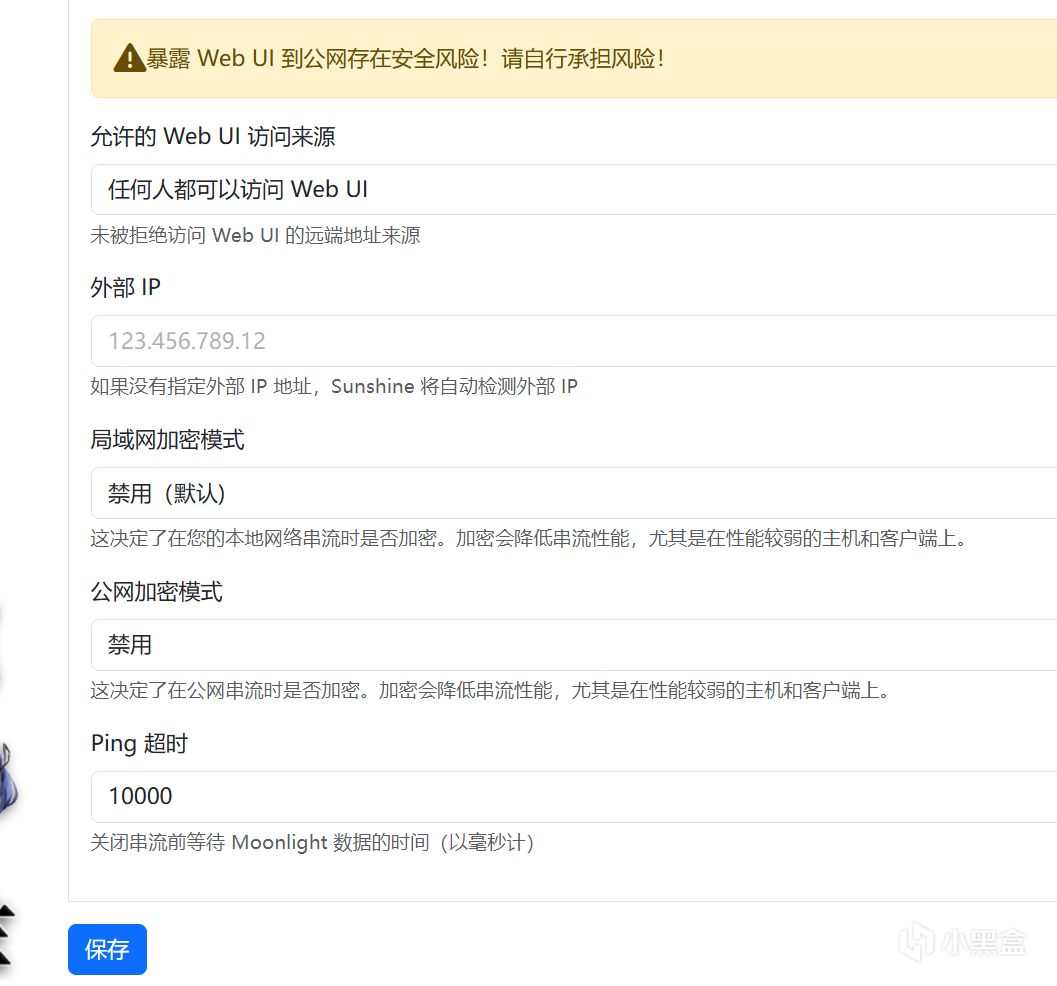Open the 公网加密模式 dropdown
The image size is (1057, 986).
click(x=574, y=645)
